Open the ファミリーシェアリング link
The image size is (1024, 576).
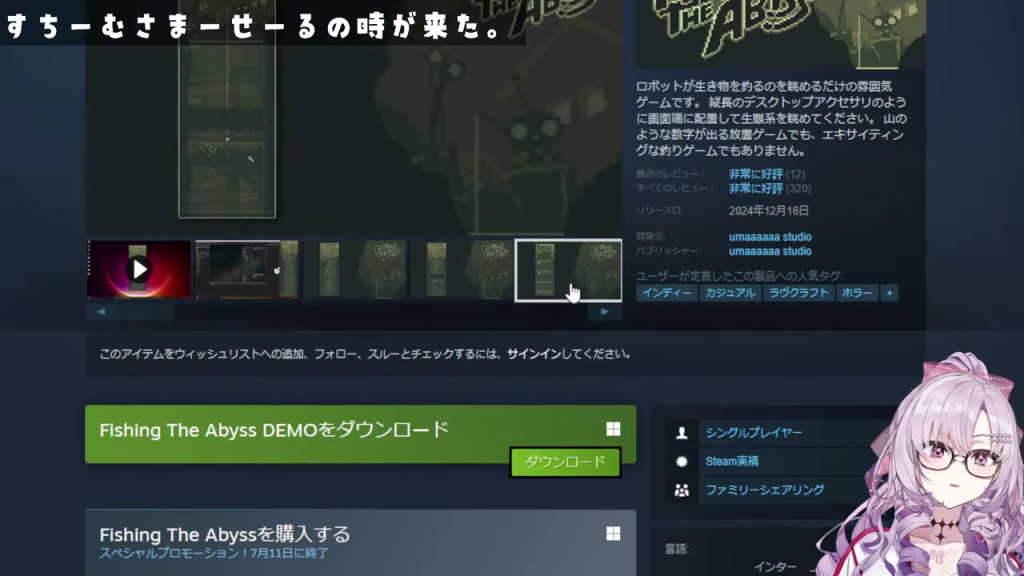(x=765, y=490)
